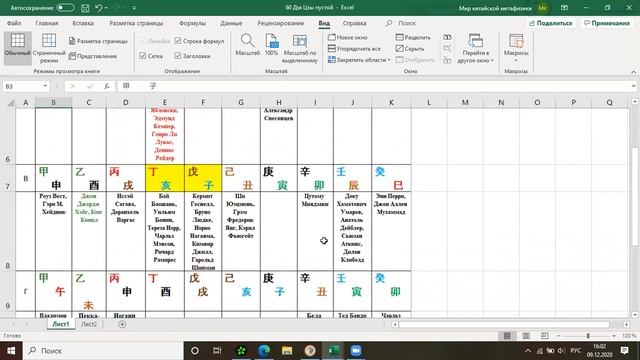Switch to the Вставка ribbon tab

click(x=83, y=23)
